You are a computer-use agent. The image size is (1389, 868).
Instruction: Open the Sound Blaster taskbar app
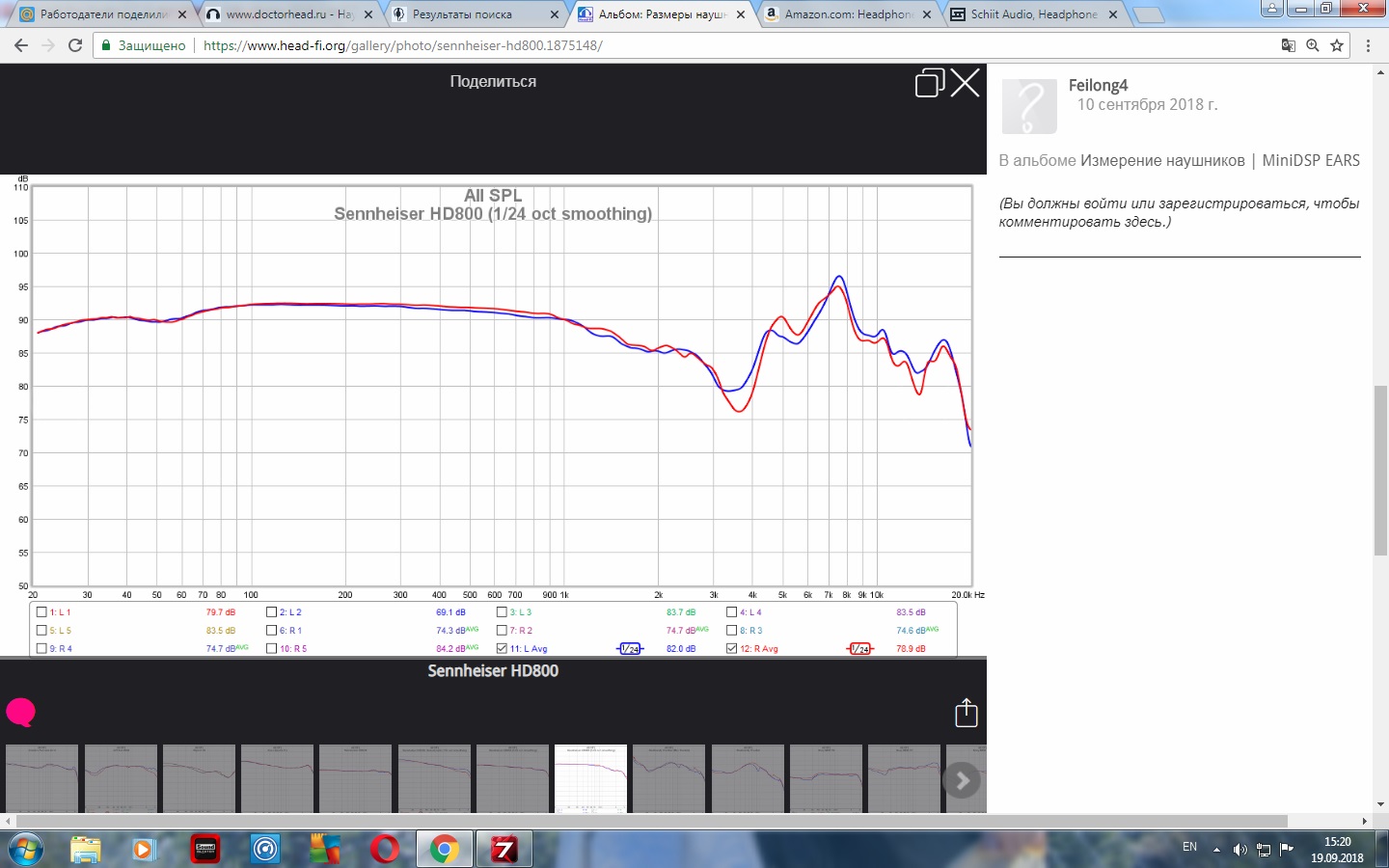pos(205,850)
